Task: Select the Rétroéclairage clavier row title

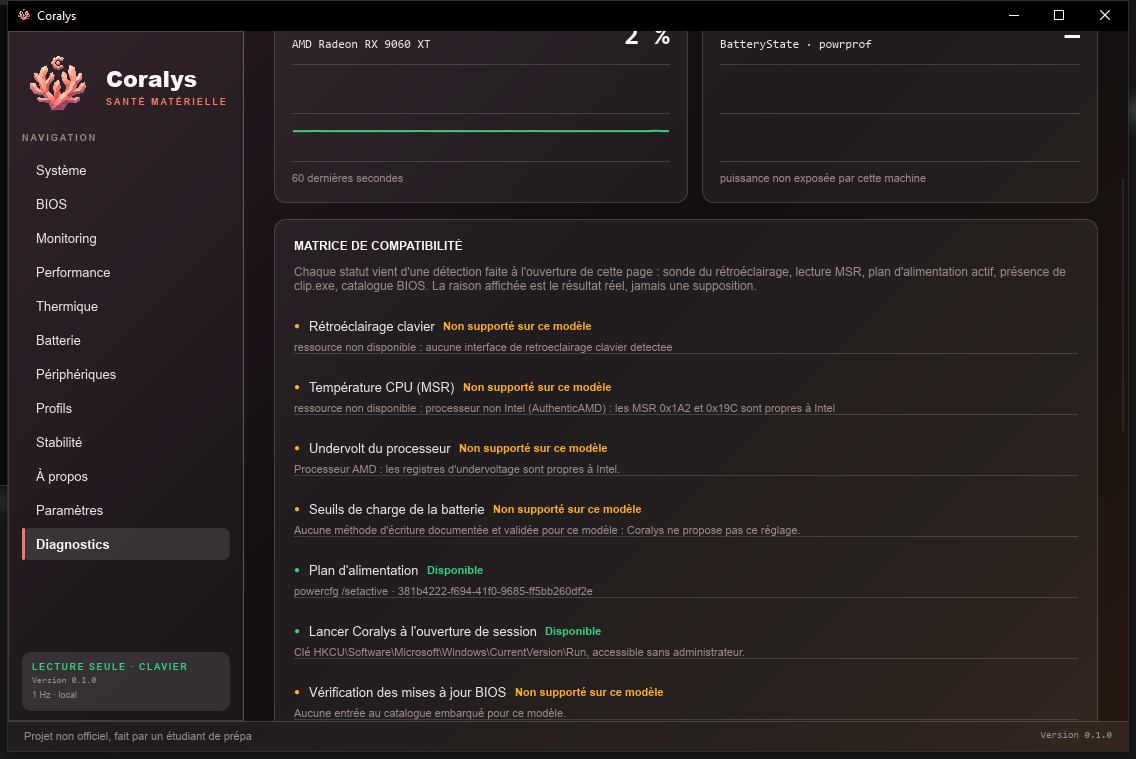Action: (x=371, y=327)
